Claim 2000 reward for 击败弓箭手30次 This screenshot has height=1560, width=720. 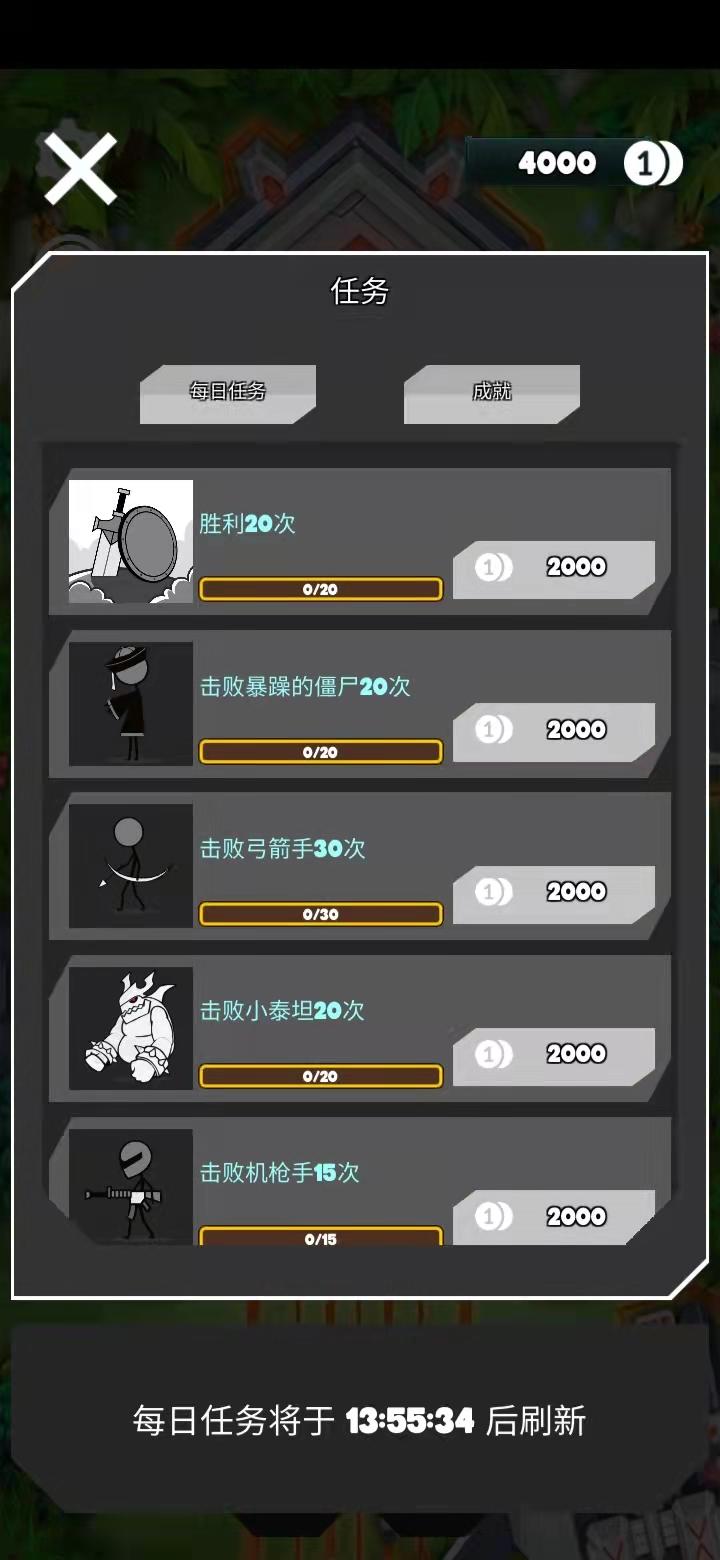pyautogui.click(x=554, y=894)
